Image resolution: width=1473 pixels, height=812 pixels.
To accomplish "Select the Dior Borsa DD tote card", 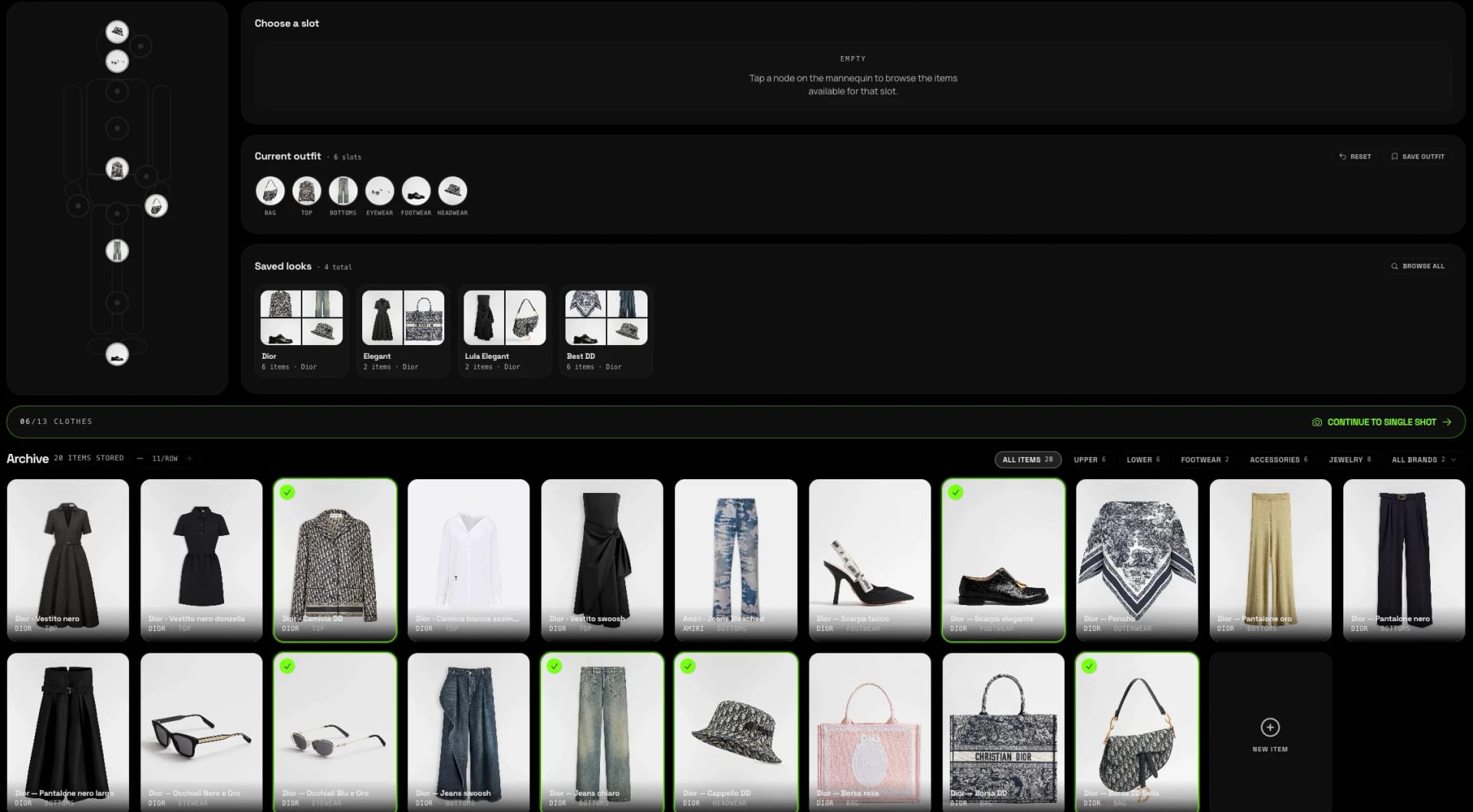I will pos(1003,732).
